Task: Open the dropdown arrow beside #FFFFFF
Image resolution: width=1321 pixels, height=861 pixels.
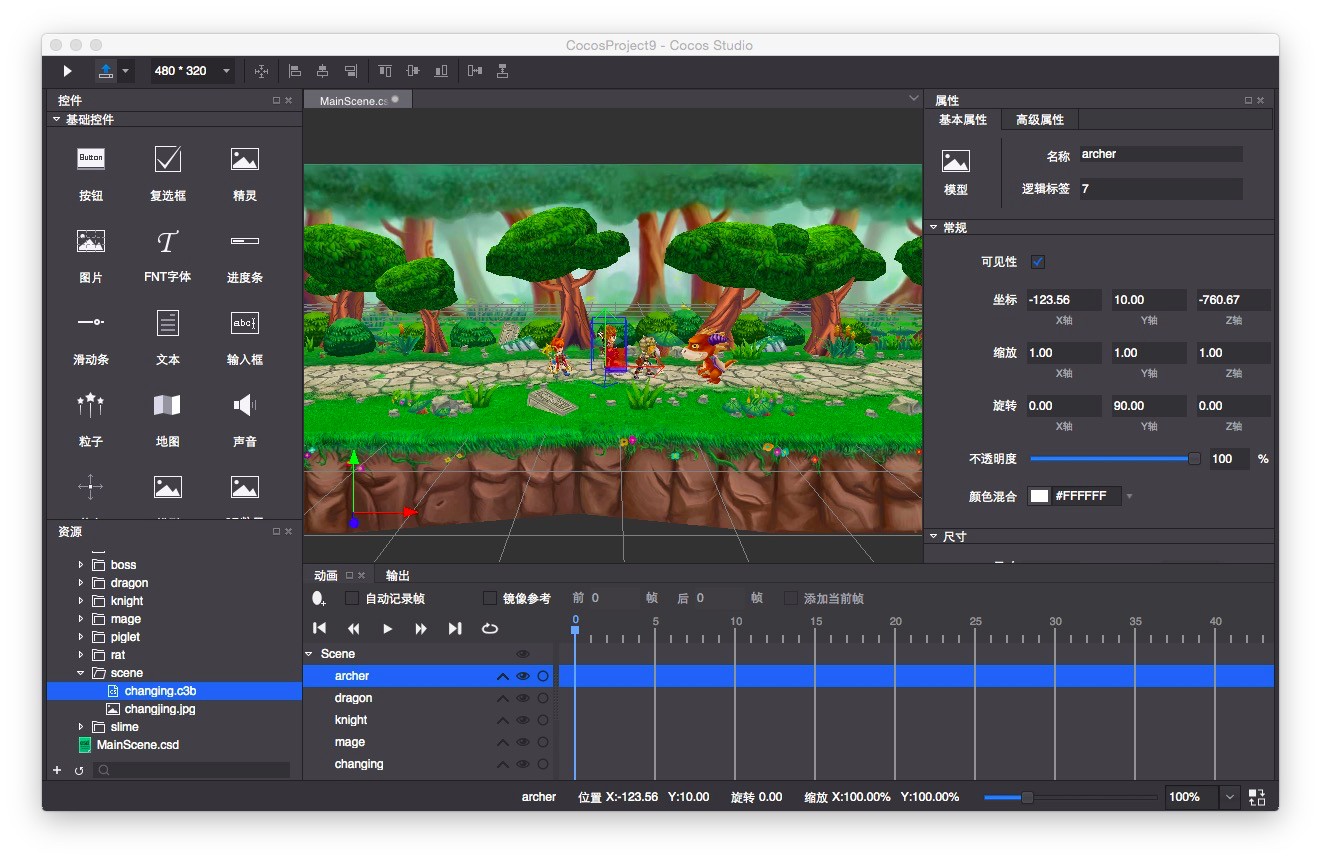Action: 1130,496
